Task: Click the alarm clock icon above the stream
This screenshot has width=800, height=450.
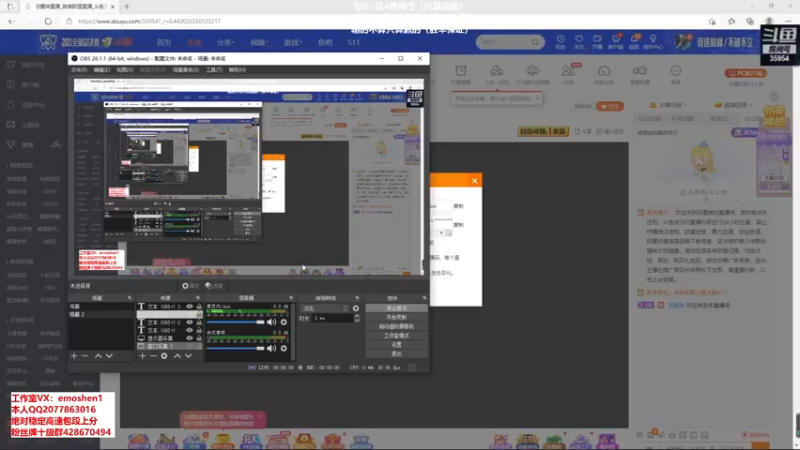Action: [461, 71]
